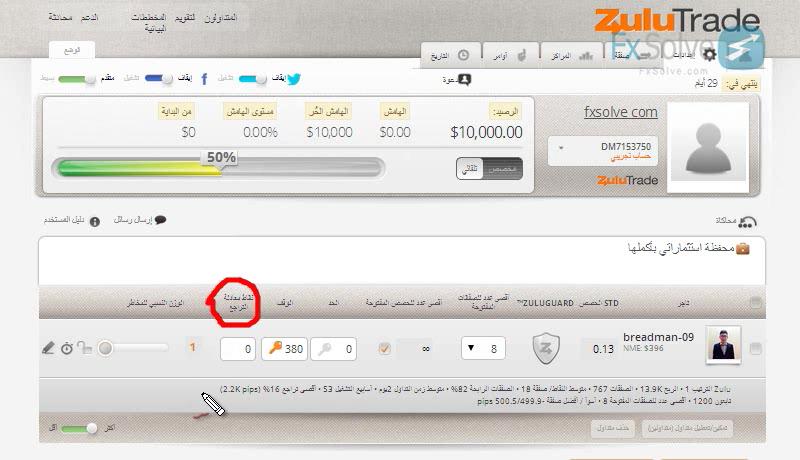Click the ZuluGuard shield icon for breadman-09
This screenshot has width=800, height=460.
[546, 348]
